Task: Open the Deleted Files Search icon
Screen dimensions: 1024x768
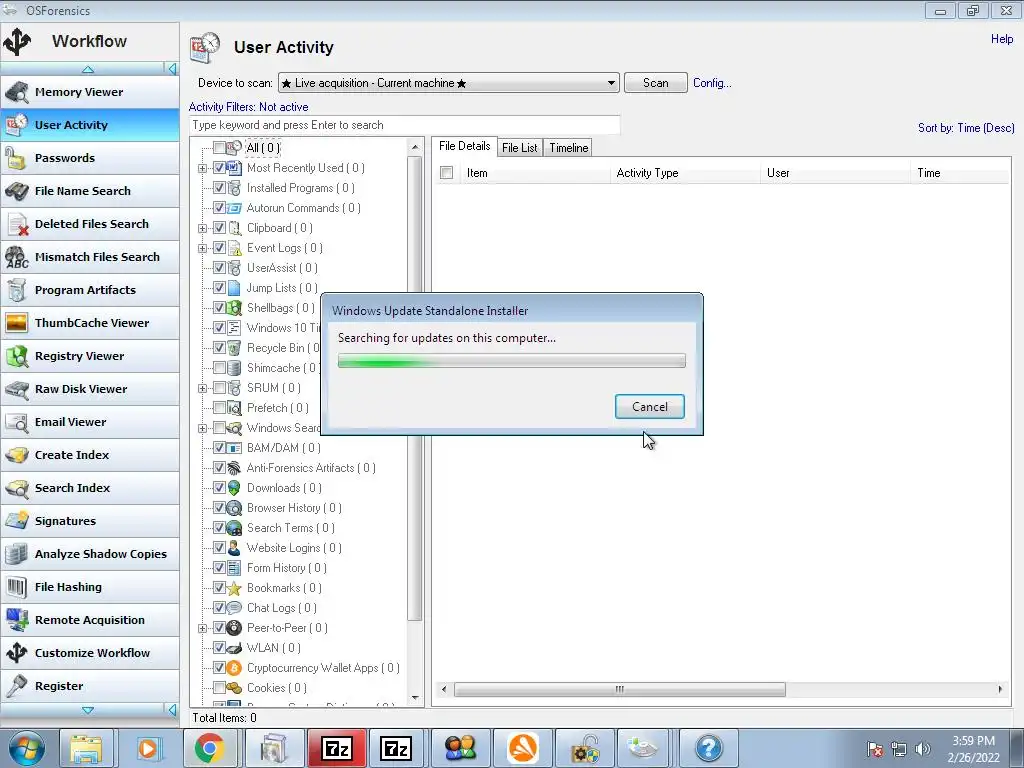Action: 16,224
